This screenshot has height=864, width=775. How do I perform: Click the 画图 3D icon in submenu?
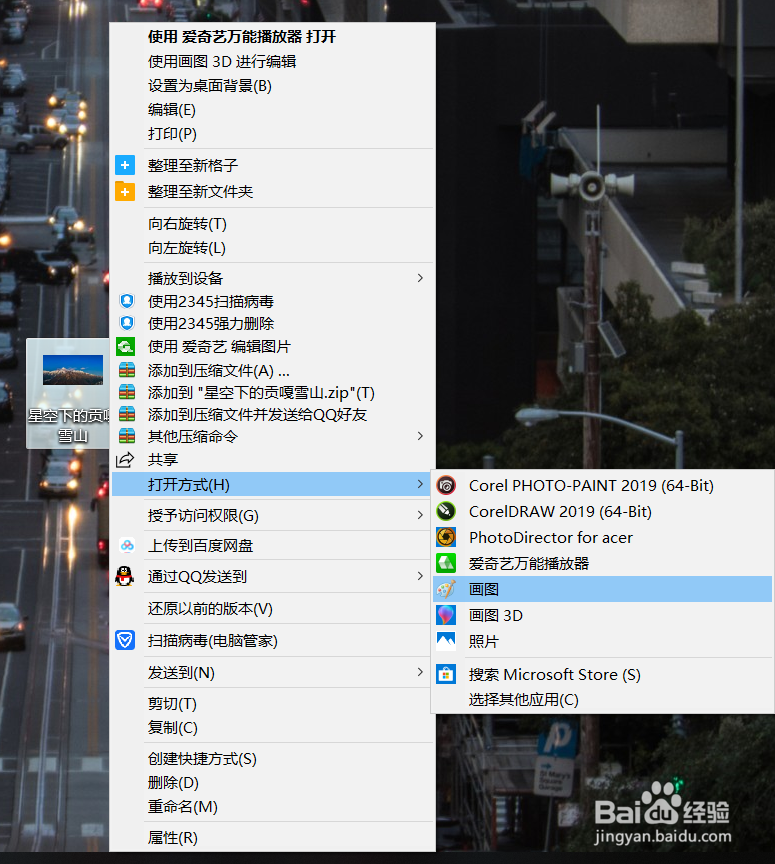[446, 615]
